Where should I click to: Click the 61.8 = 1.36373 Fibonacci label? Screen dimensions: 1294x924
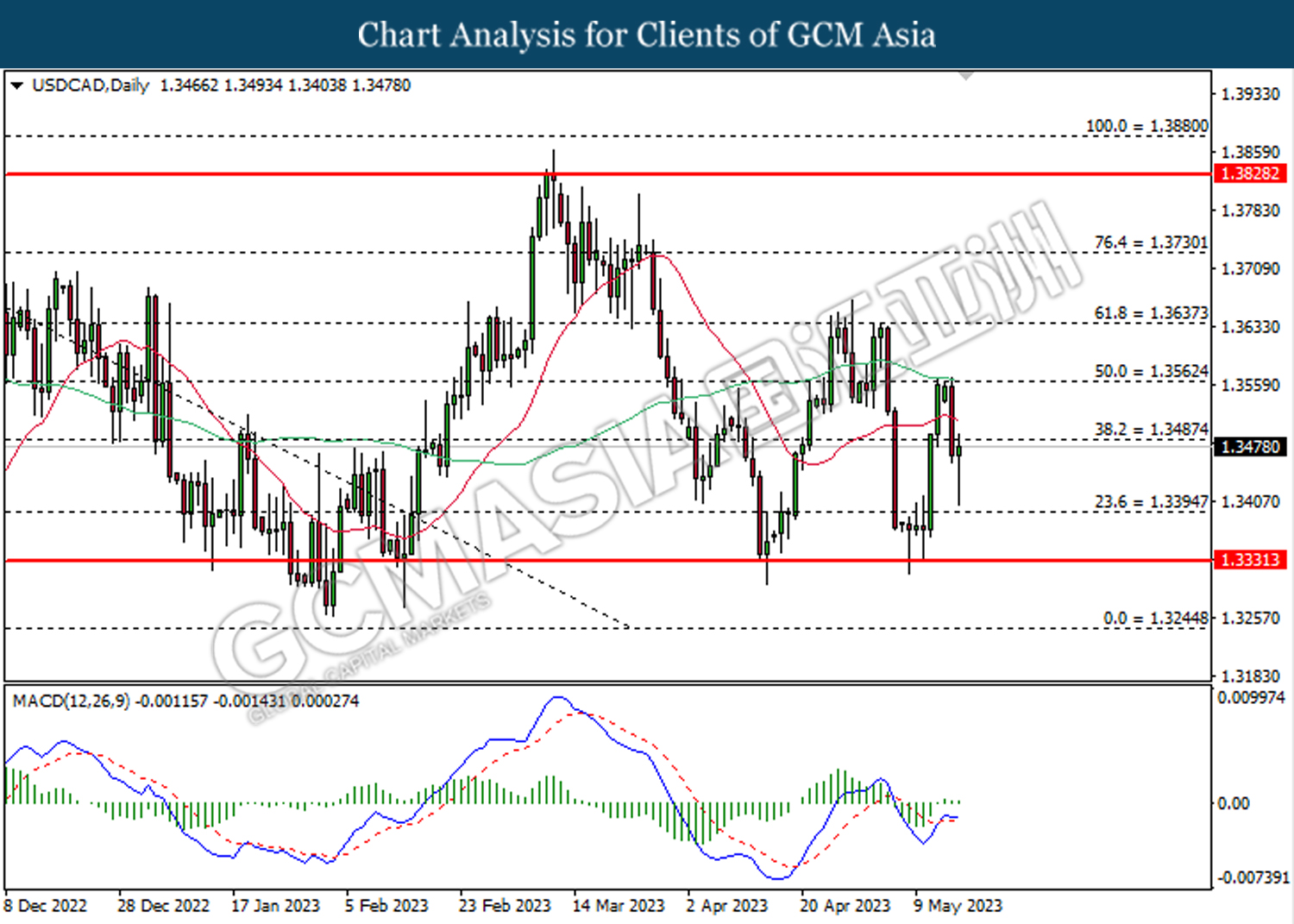pos(1151,313)
